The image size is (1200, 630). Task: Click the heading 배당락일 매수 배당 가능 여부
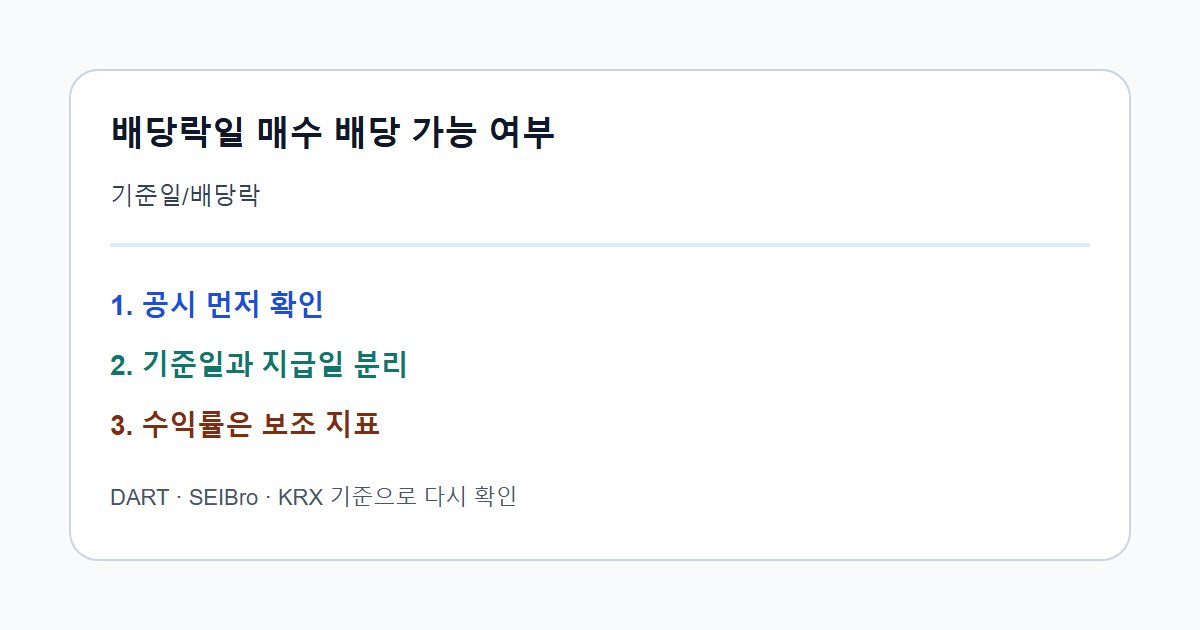pyautogui.click(x=332, y=132)
